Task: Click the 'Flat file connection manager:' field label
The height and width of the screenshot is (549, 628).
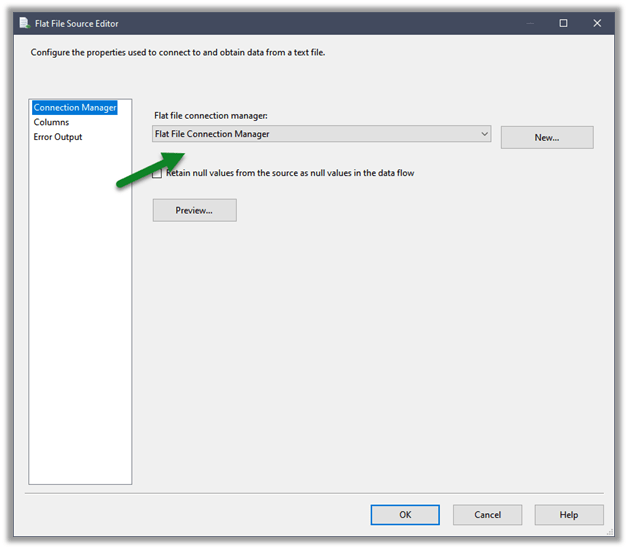Action: 210,116
